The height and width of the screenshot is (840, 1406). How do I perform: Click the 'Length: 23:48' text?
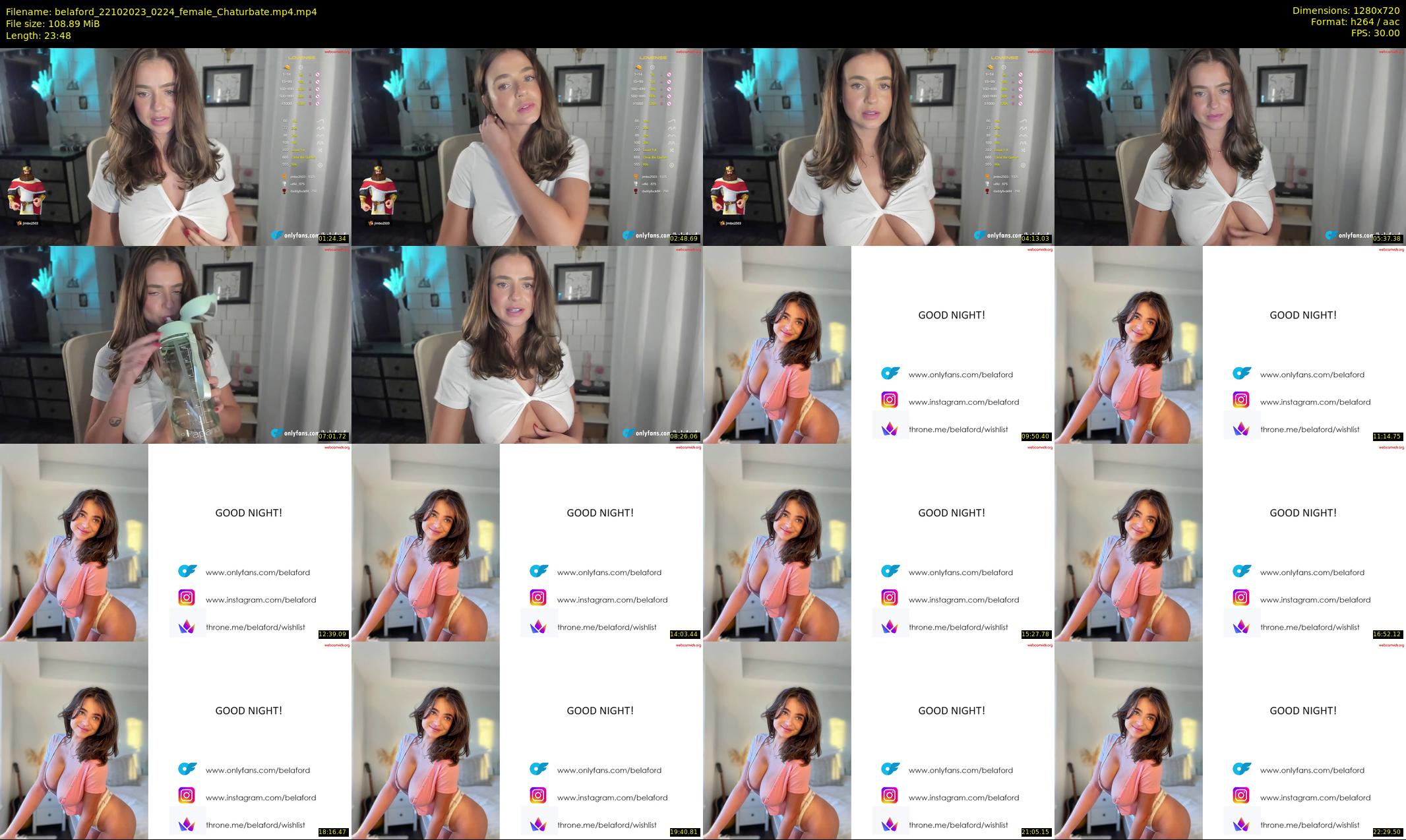(38, 36)
